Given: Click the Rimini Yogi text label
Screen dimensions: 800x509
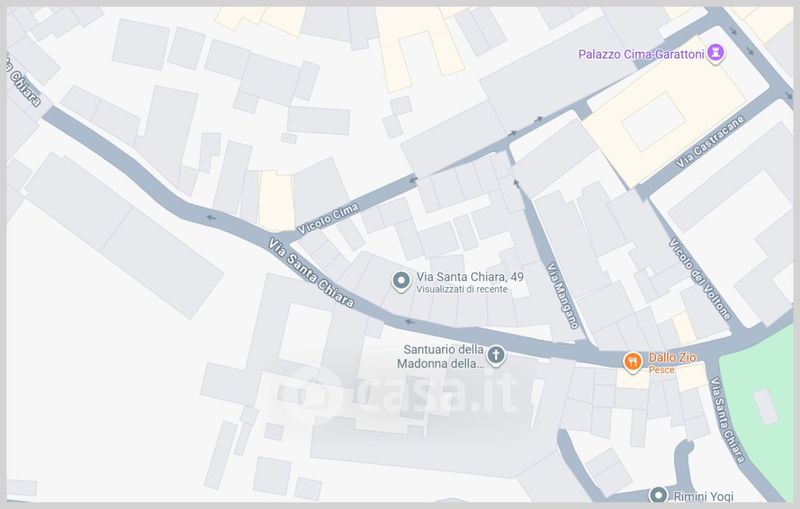Looking at the screenshot, I should point(703,496).
